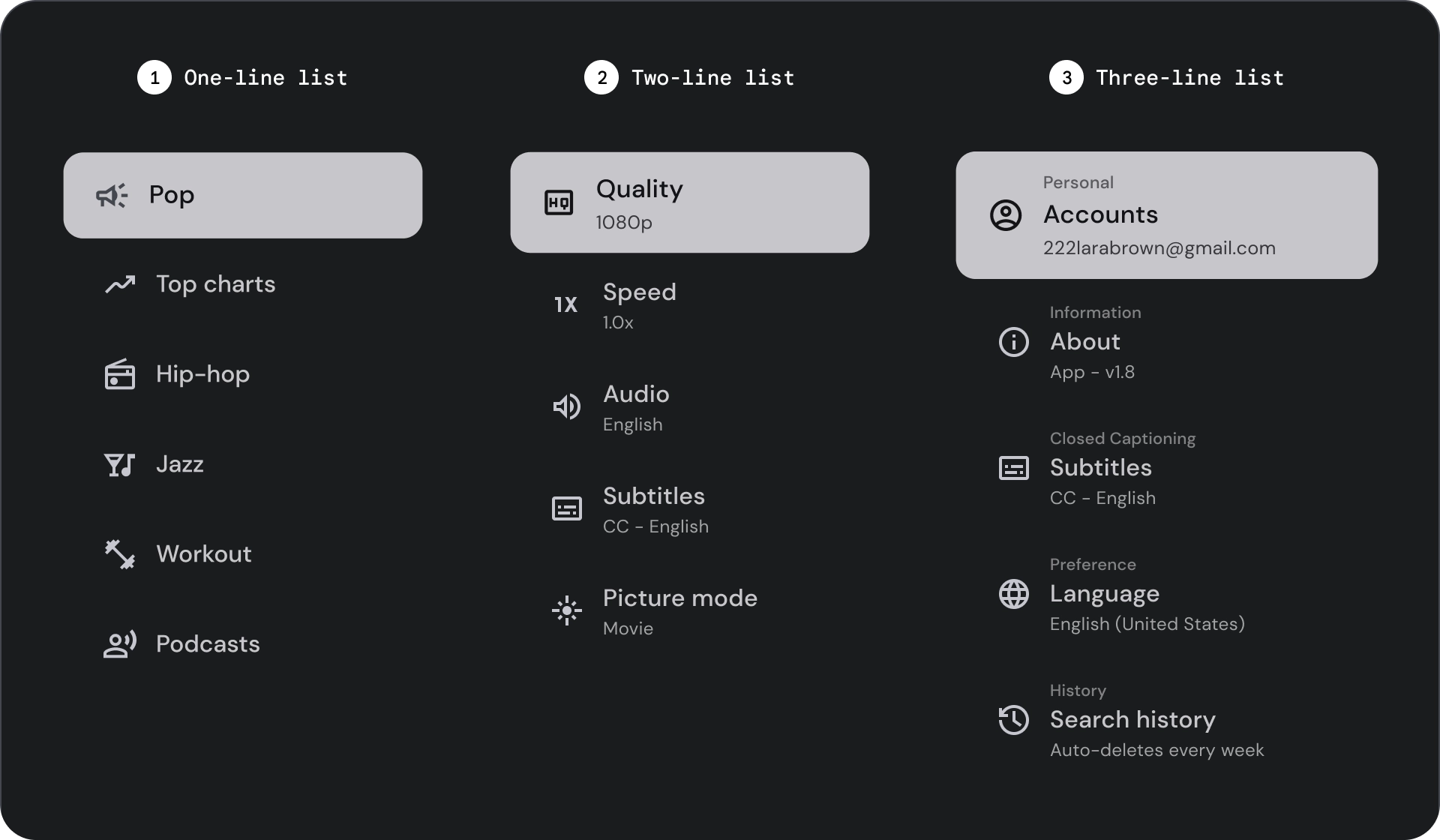Select the Workout tools icon
The image size is (1440, 840).
(120, 554)
